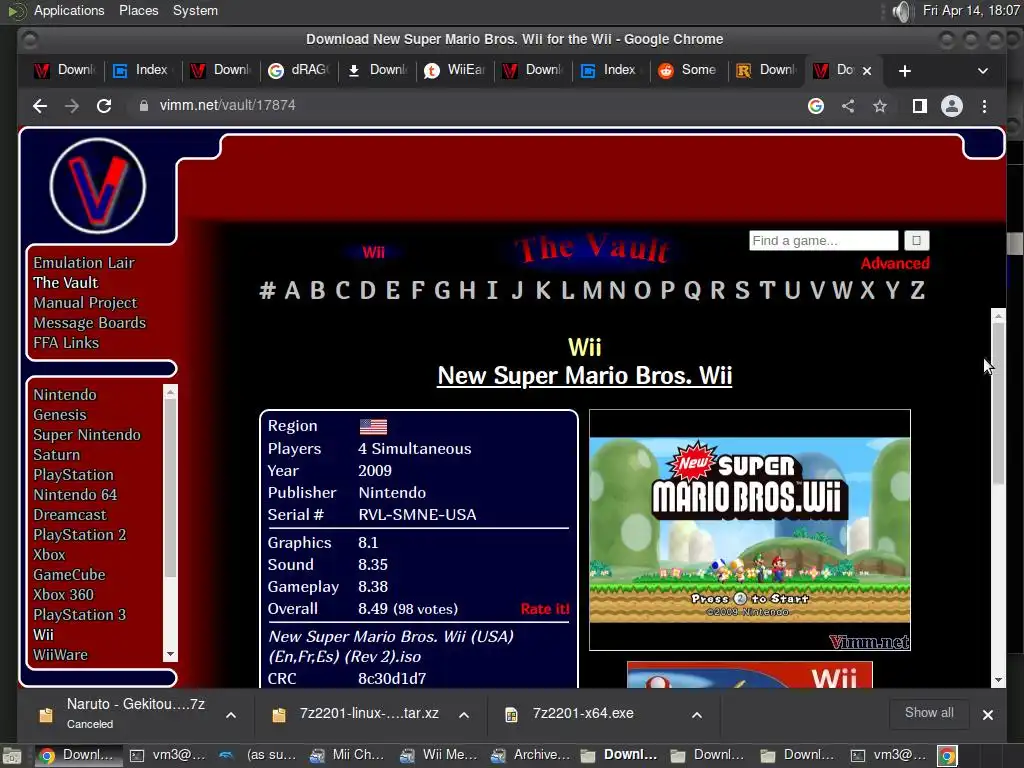The height and width of the screenshot is (768, 1024).
Task: Select the Nintendo 64 console link
Action: [x=75, y=495]
